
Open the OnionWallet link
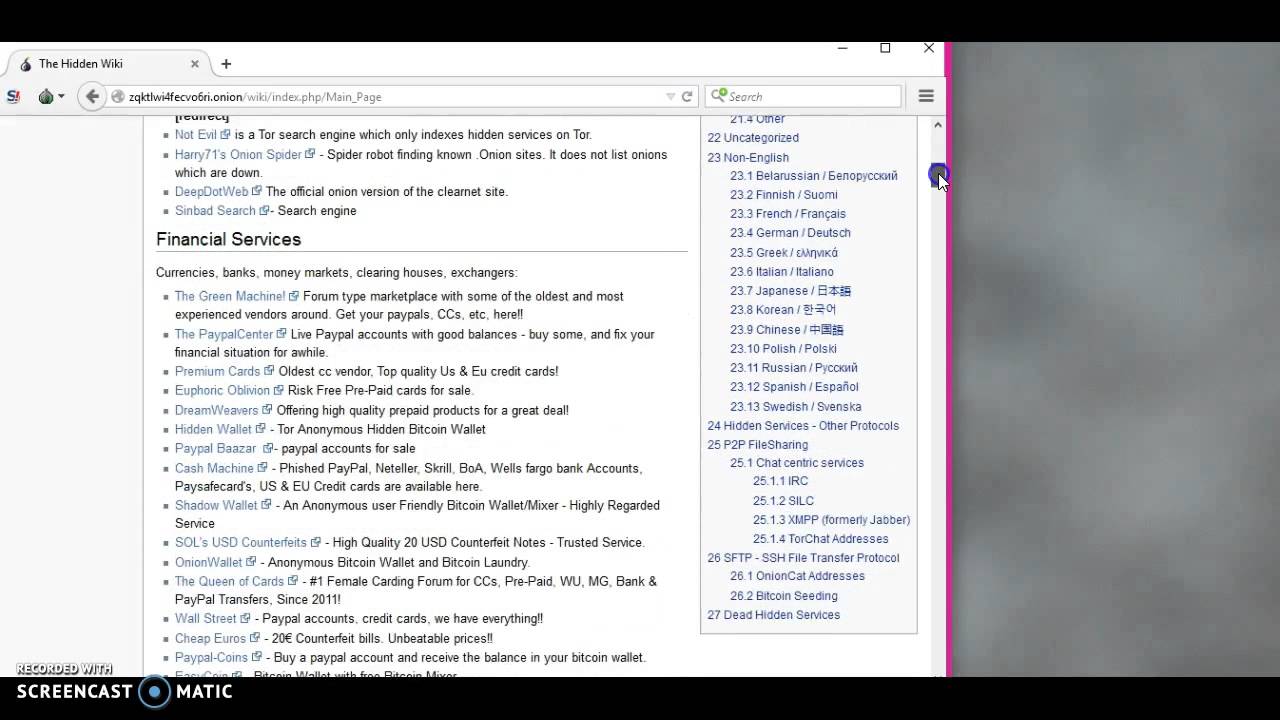[209, 563]
